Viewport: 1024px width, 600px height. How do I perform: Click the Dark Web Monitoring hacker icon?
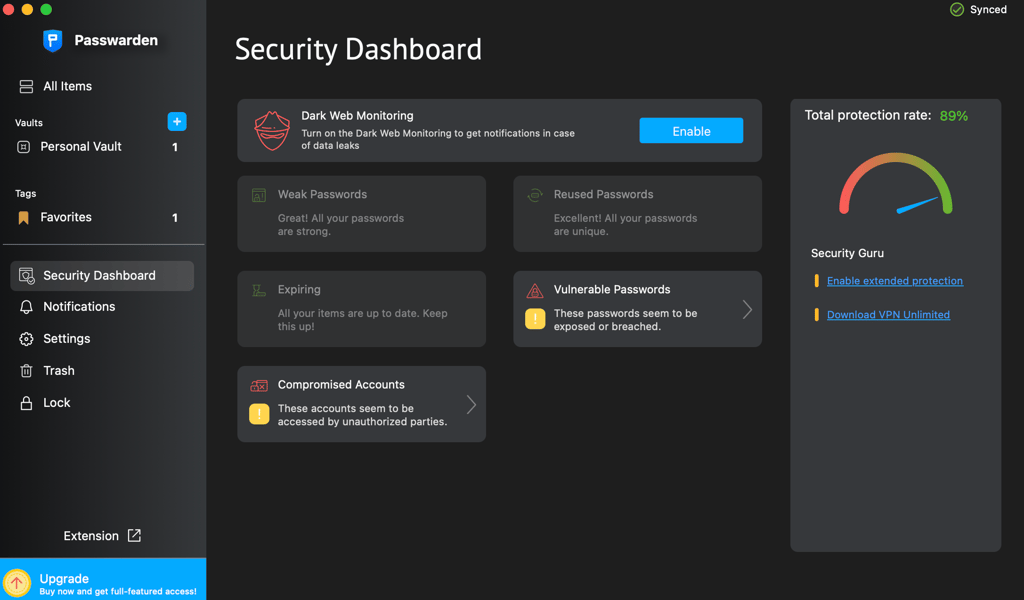(272, 131)
